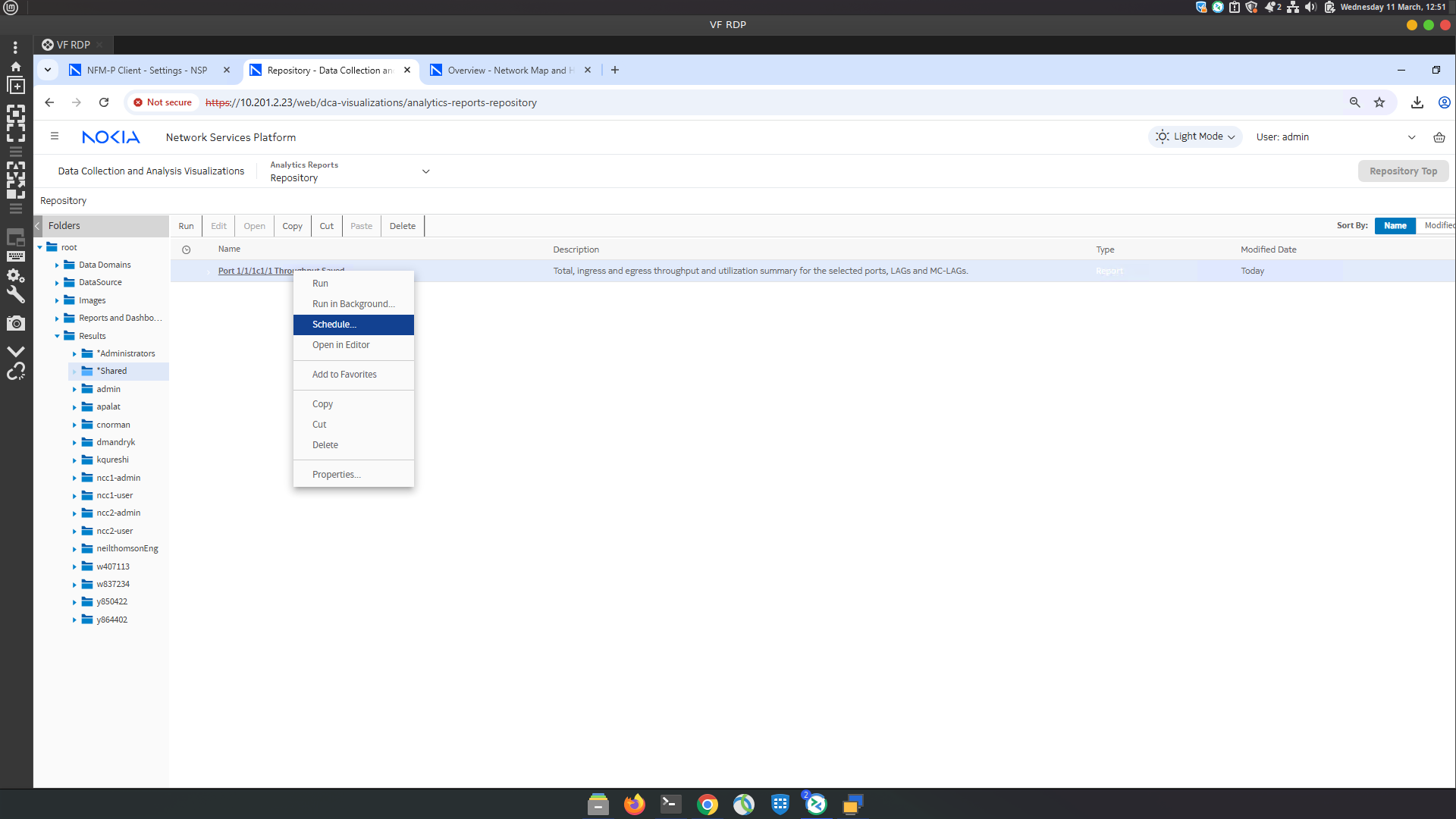Click the basket icon beside user menu

(1439, 137)
